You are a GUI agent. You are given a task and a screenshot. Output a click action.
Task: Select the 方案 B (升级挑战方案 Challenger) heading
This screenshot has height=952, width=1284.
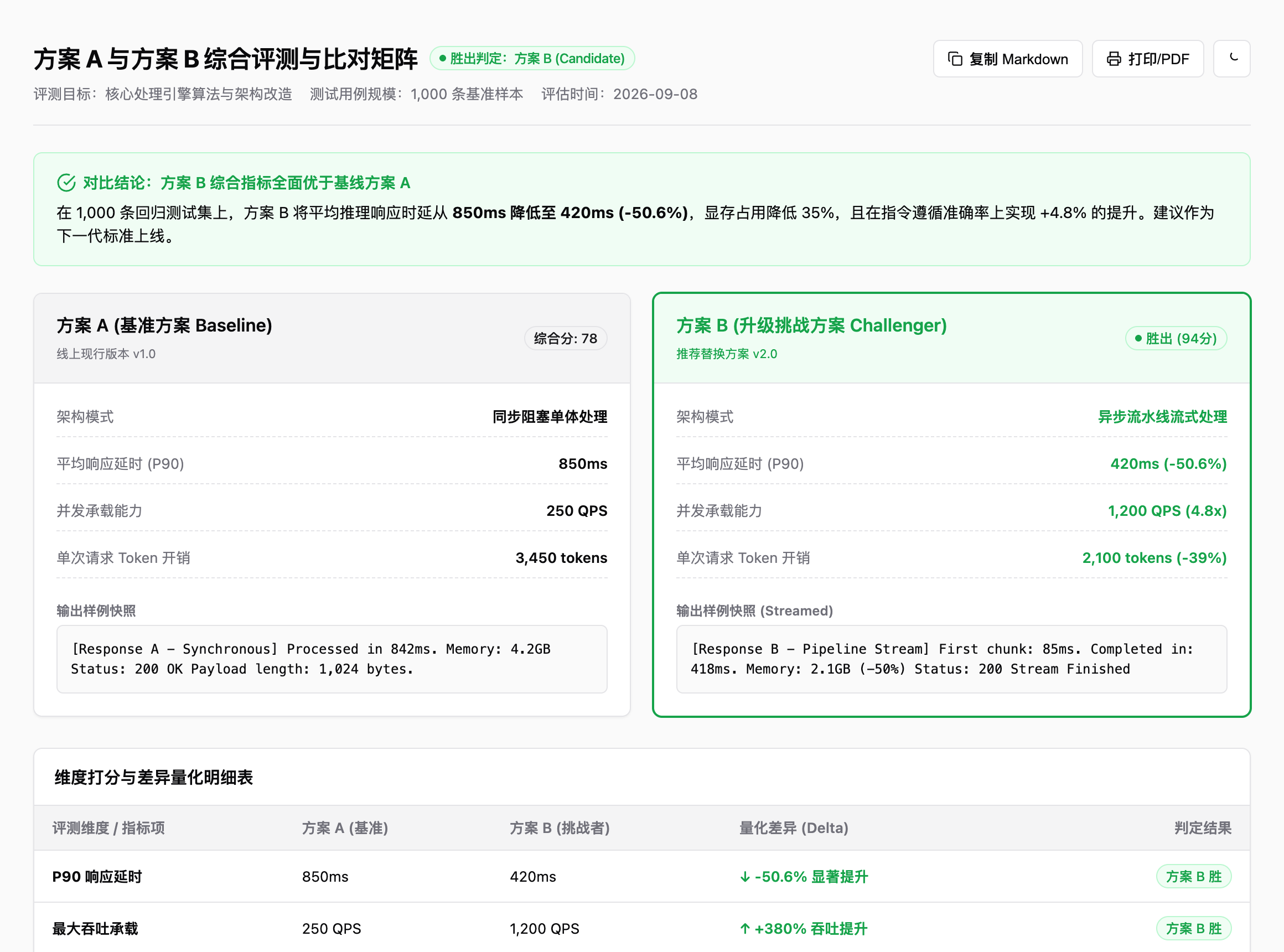[811, 325]
